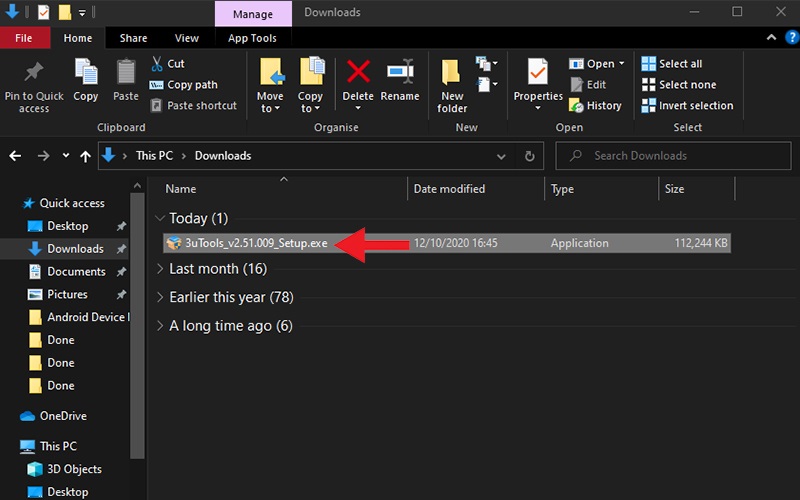Screen dimensions: 800x500
Task: Open the Android Device folder
Action: pyautogui.click(x=79, y=317)
